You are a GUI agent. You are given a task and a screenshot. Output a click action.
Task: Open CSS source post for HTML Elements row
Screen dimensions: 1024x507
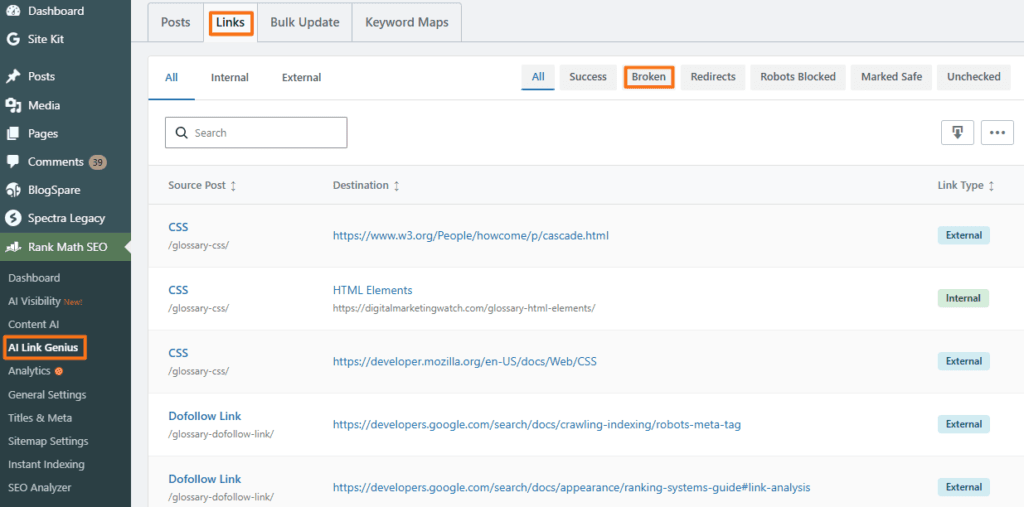(x=178, y=290)
